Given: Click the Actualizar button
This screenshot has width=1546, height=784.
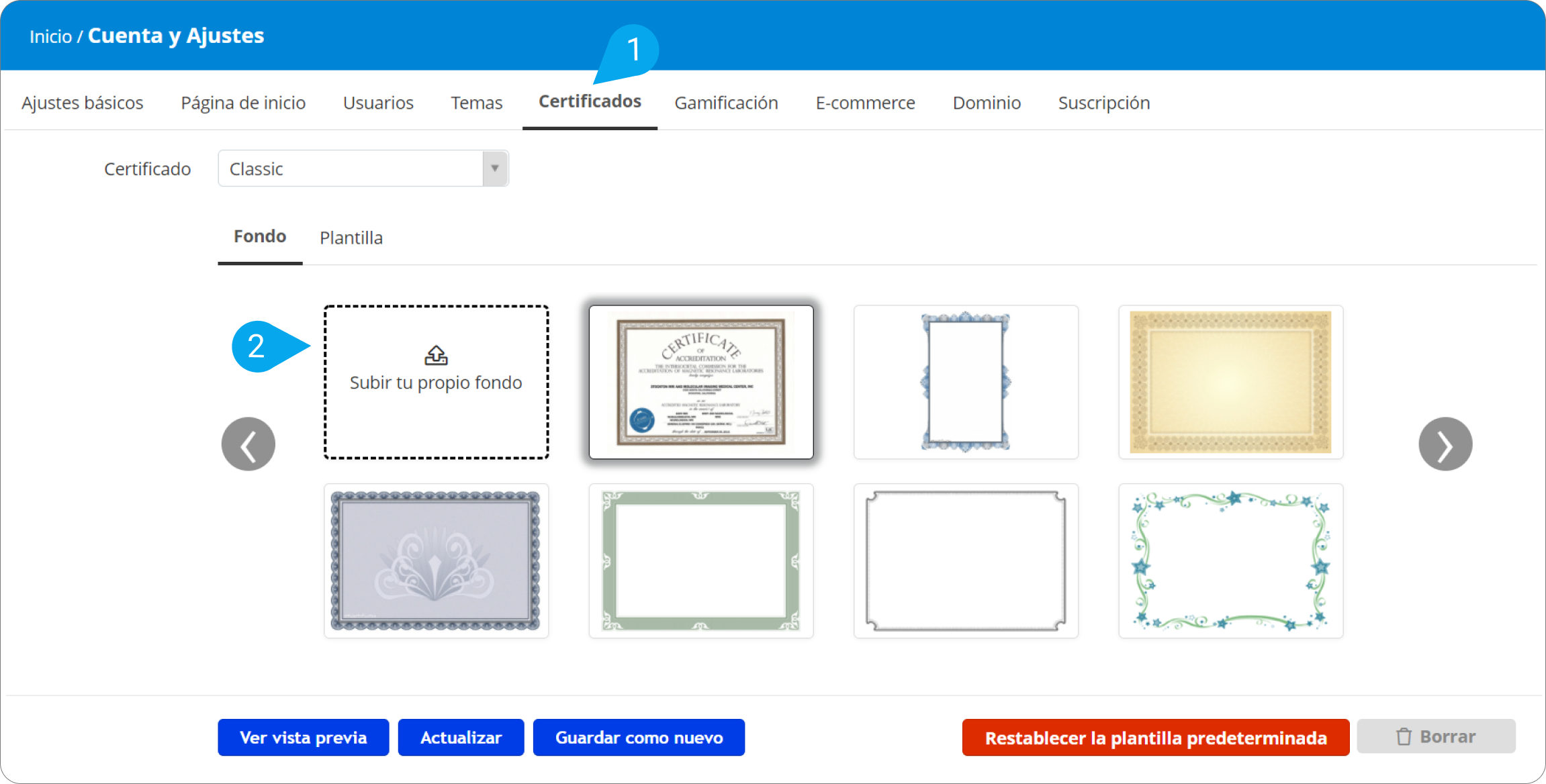Looking at the screenshot, I should pyautogui.click(x=461, y=738).
